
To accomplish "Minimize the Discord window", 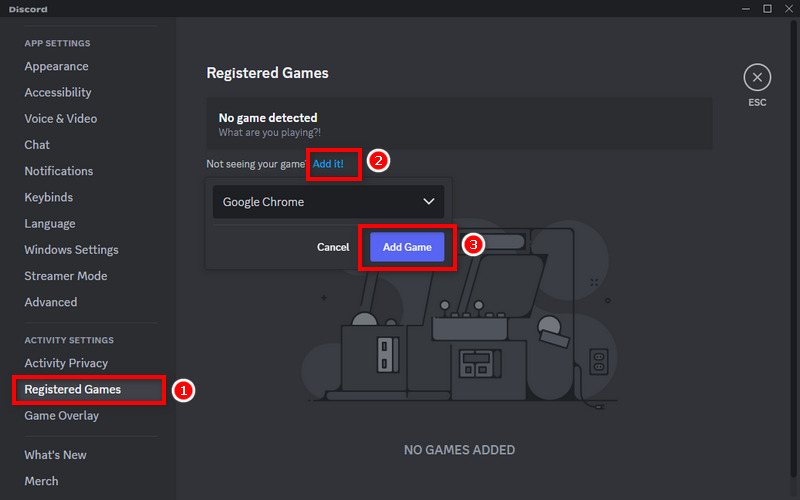I will (746, 9).
